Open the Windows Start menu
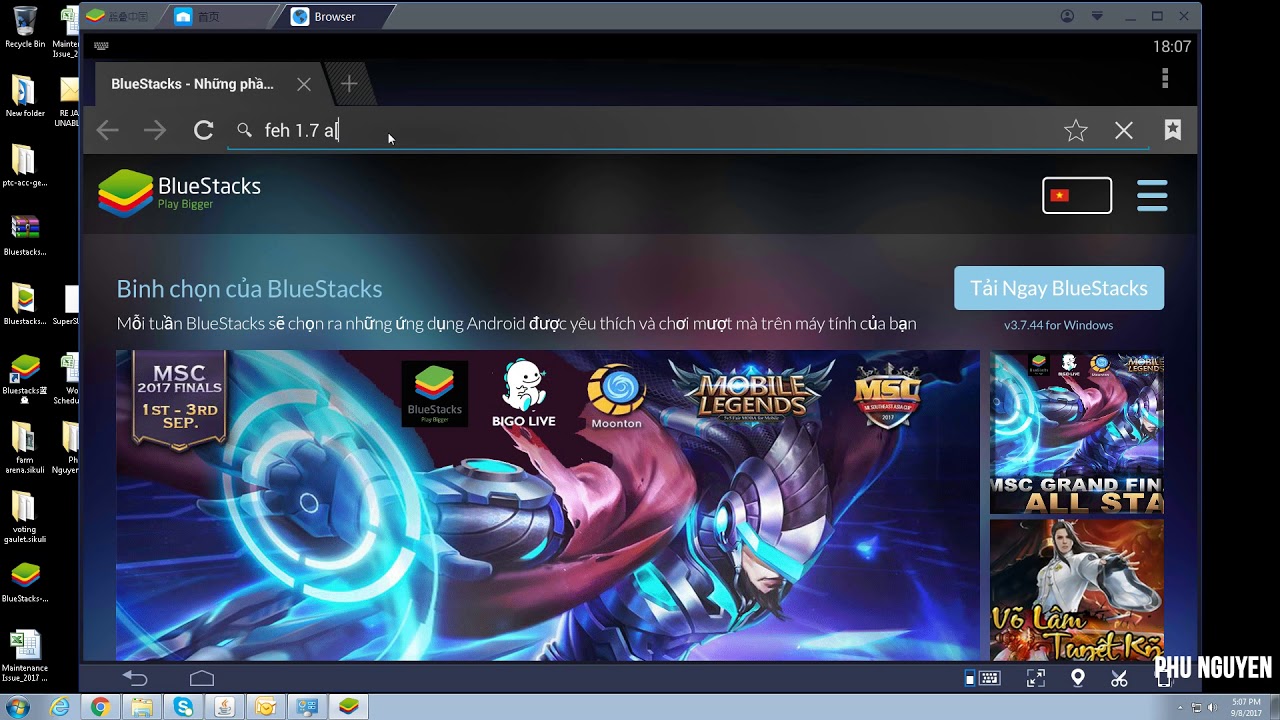1280x720 pixels. coord(18,707)
